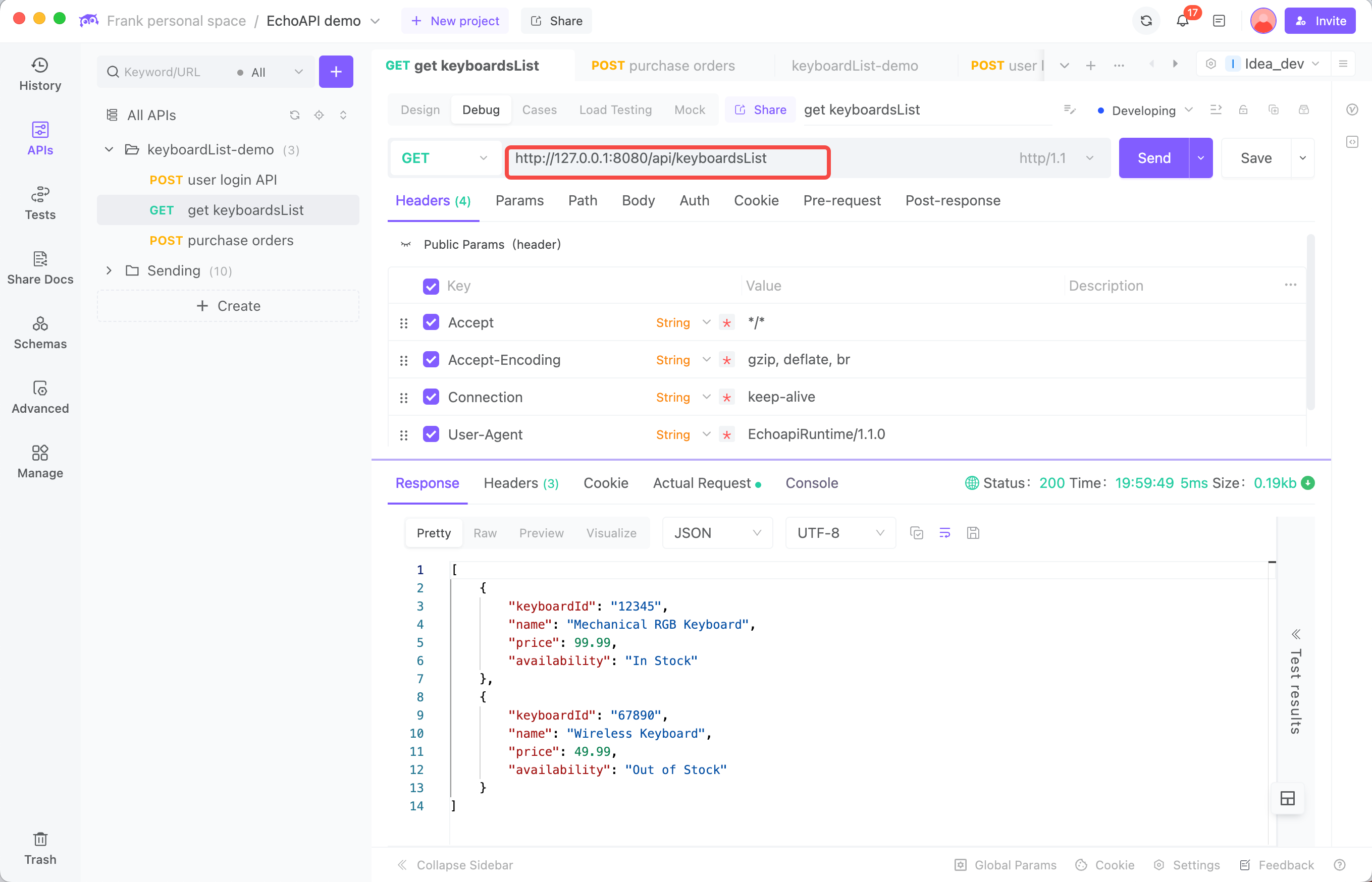Open the tab bar more options ellipsis
This screenshot has width=1372, height=882.
[1119, 66]
